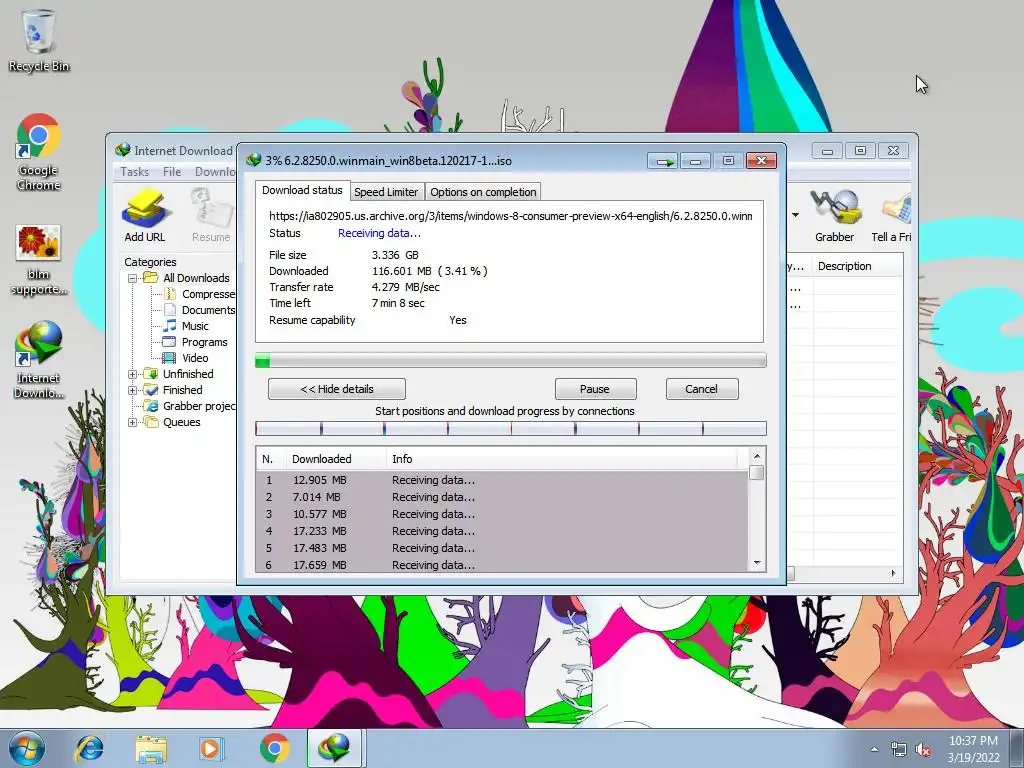Click the Windows Start button
1024x768 pixels.
tap(27, 748)
